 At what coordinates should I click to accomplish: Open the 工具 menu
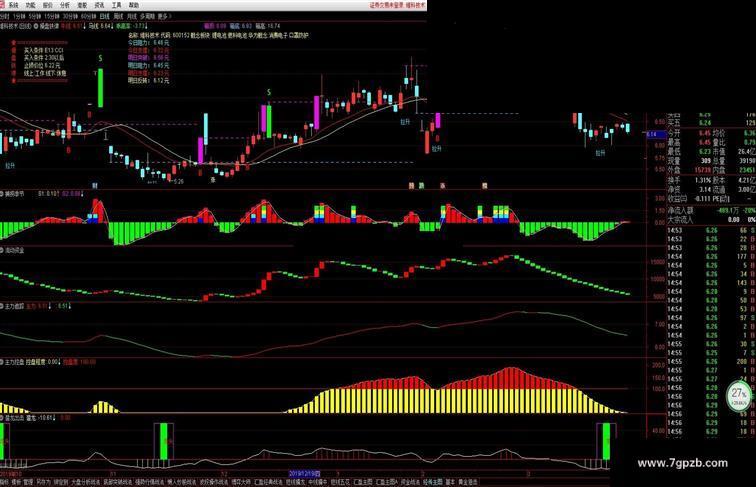117,5
